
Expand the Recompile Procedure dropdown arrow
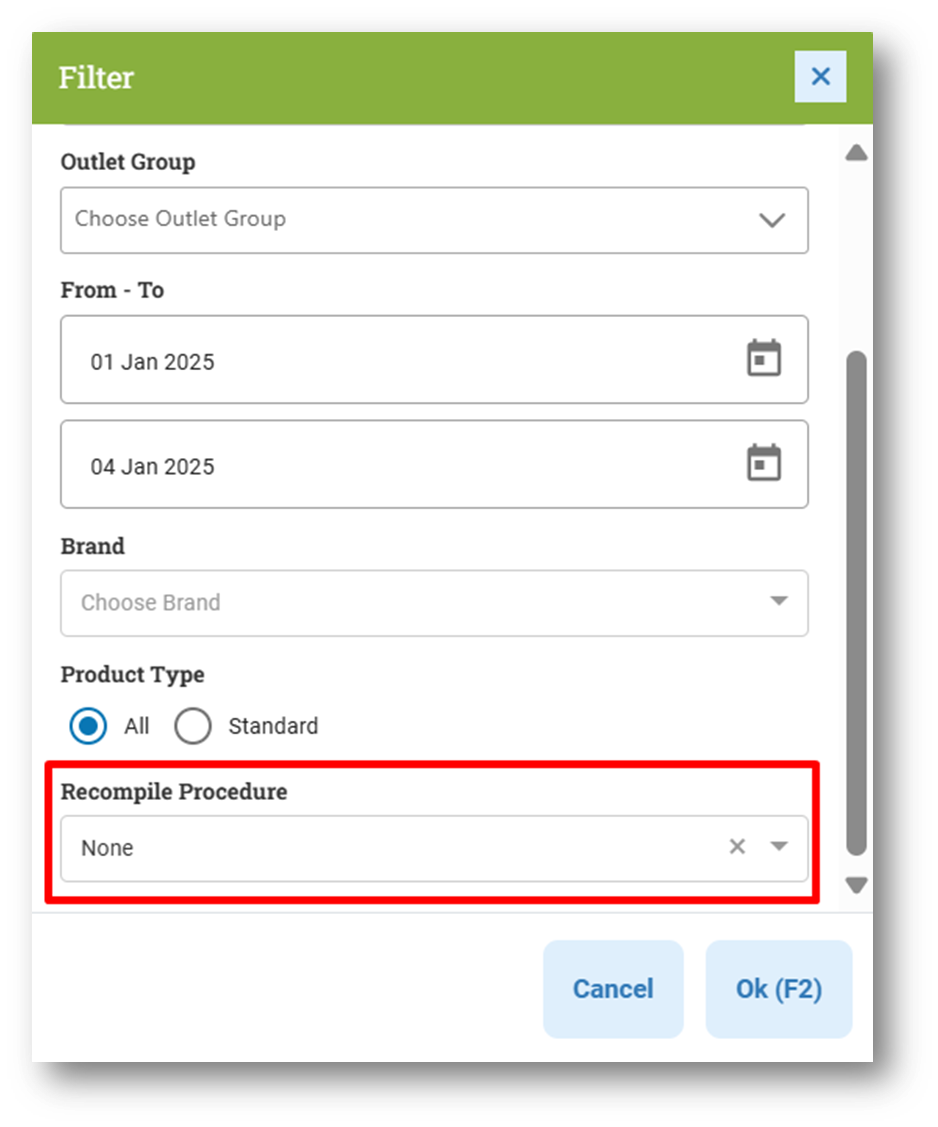(779, 847)
